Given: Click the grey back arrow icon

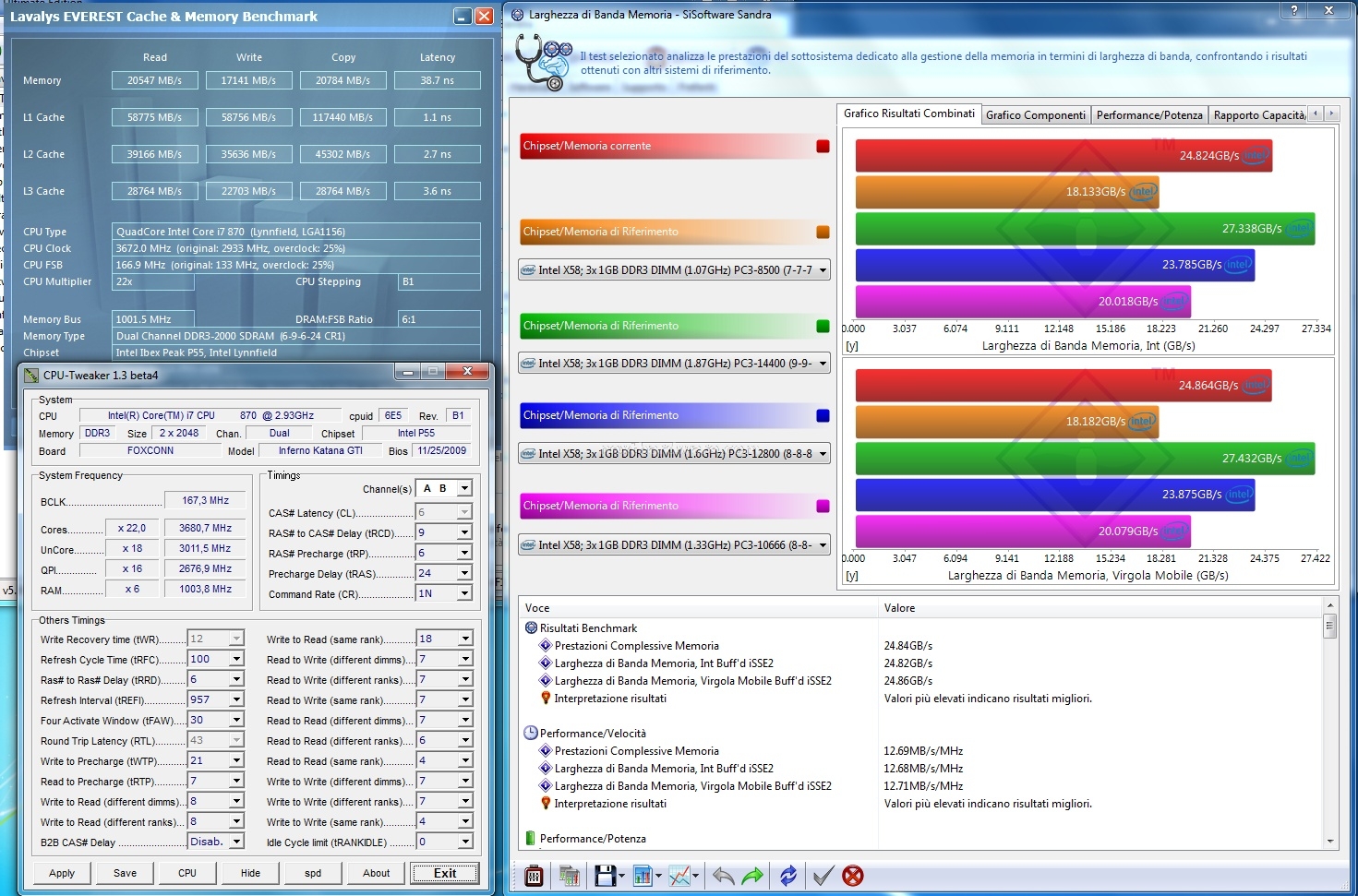Looking at the screenshot, I should pyautogui.click(x=723, y=876).
